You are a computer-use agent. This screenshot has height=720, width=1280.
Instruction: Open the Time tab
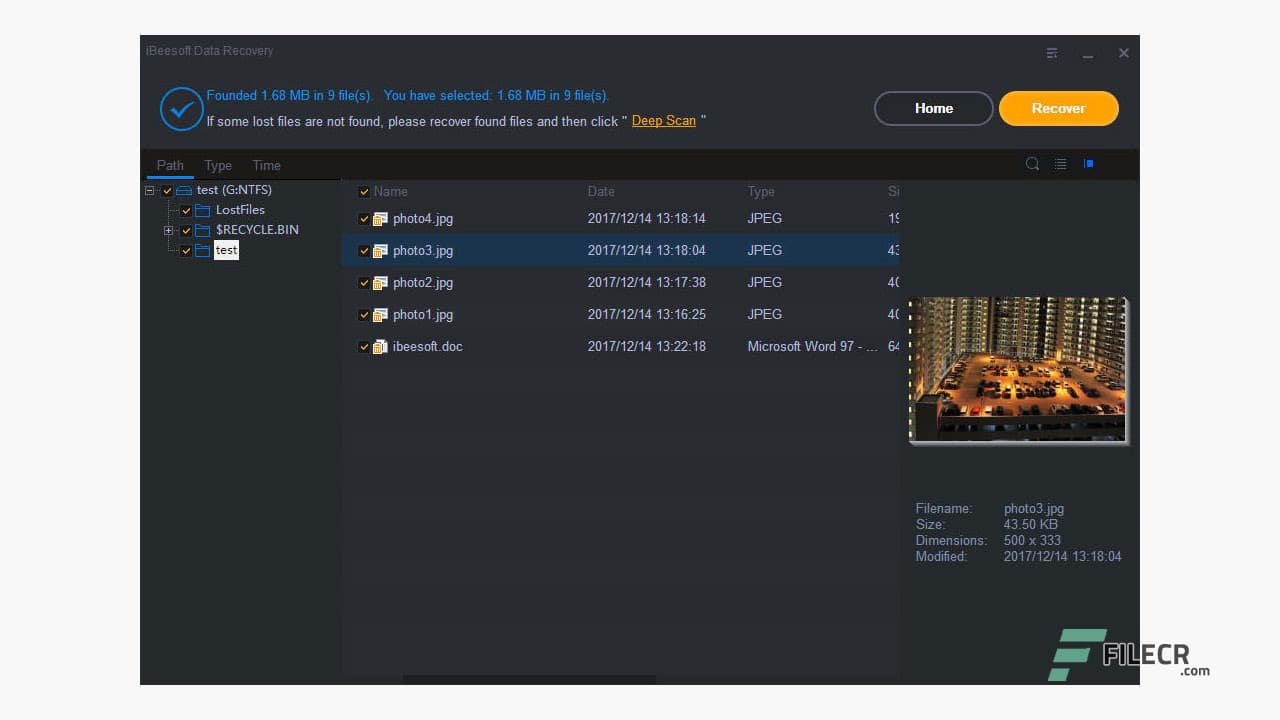[266, 165]
